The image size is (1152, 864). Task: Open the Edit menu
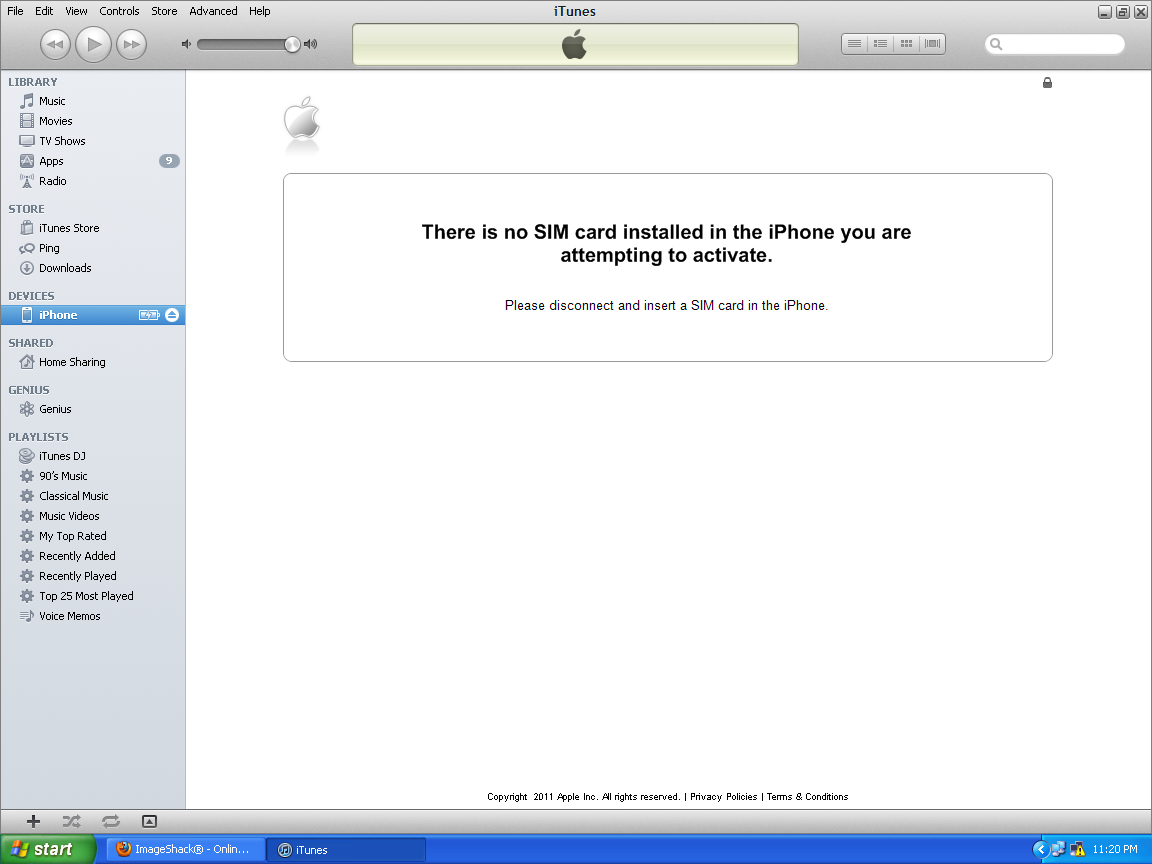click(x=44, y=11)
